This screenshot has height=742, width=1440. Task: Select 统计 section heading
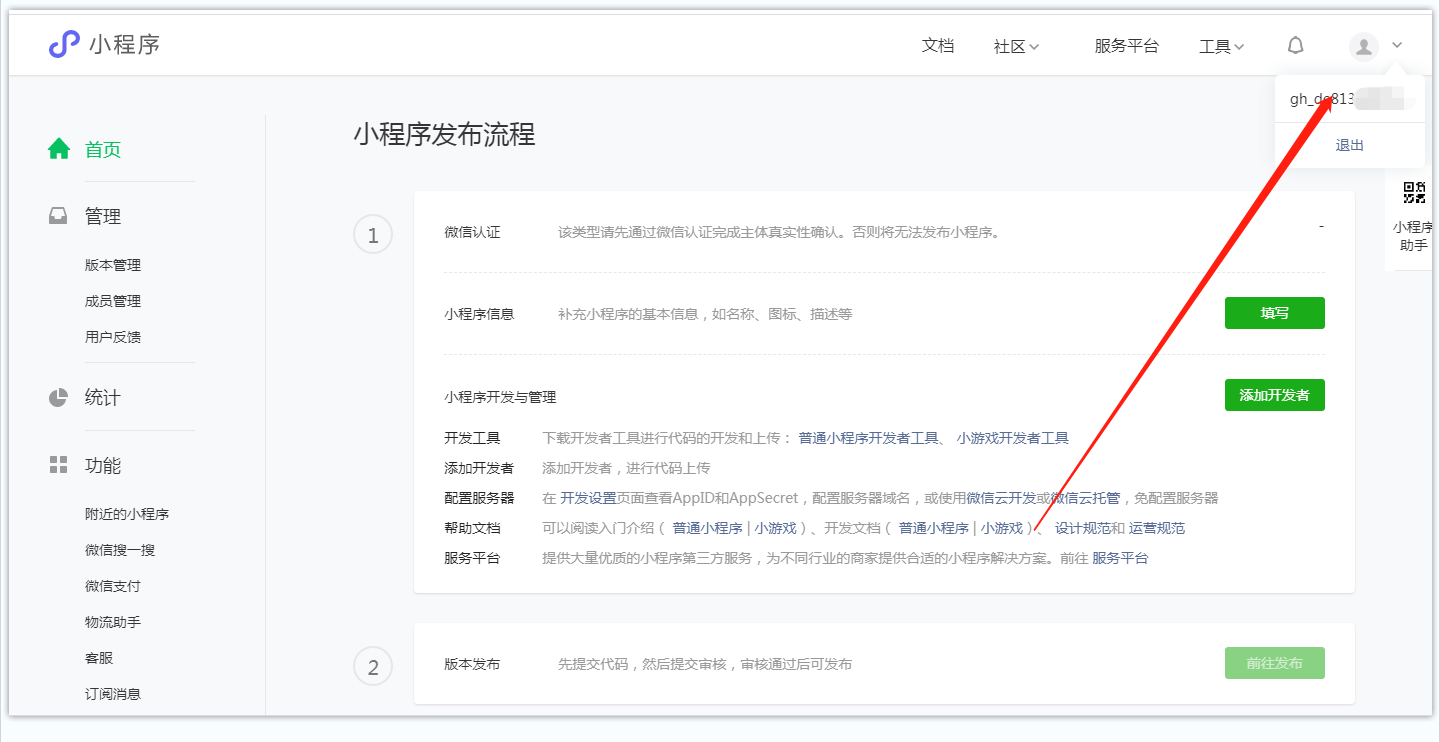[x=103, y=398]
